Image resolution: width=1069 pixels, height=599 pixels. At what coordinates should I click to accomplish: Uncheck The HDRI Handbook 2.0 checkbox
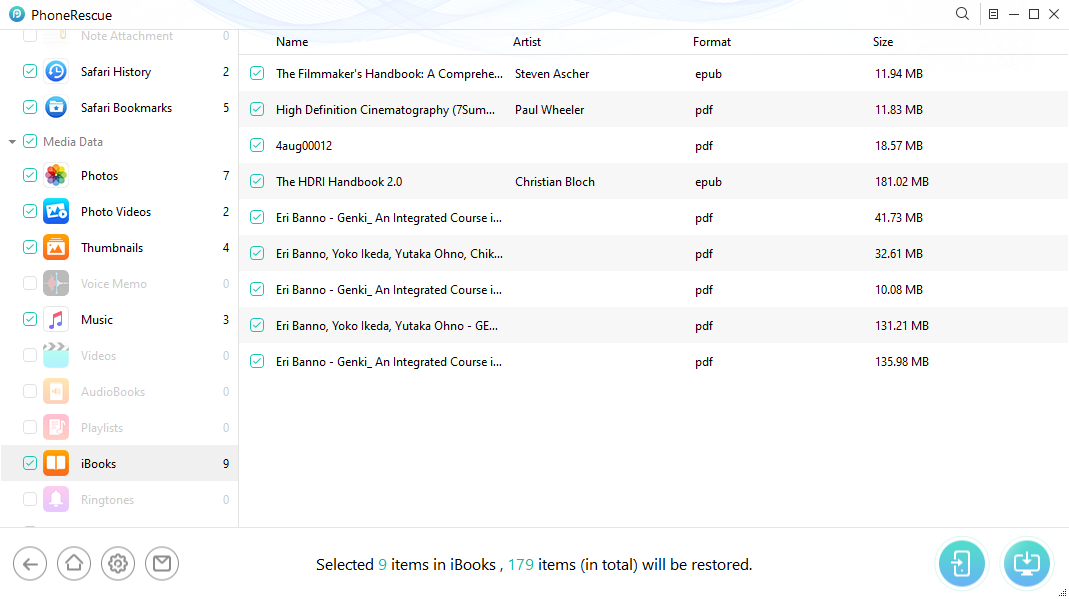(x=257, y=182)
